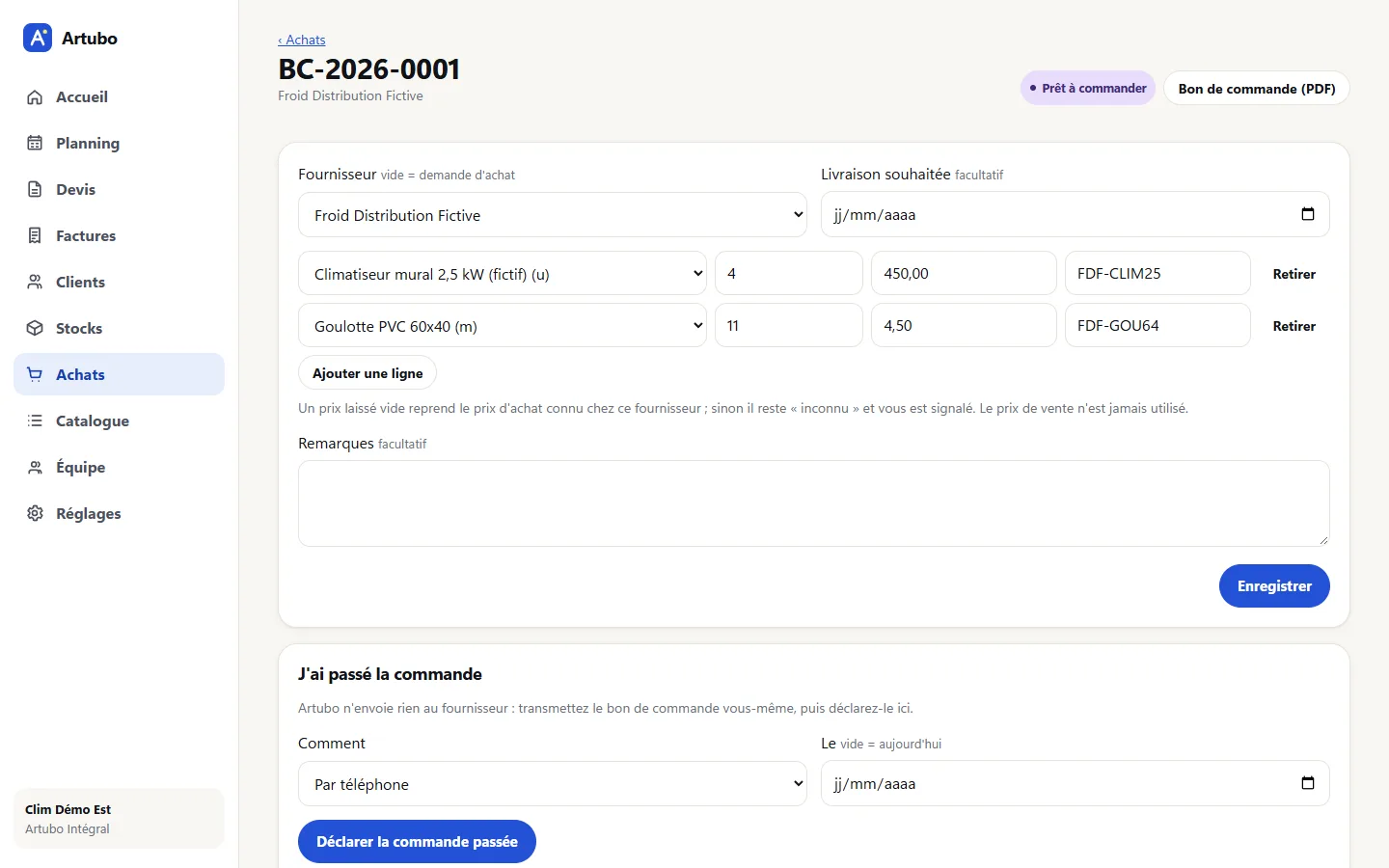Screen dimensions: 1389x868
Task: Click the Artubo logo icon
Action: coord(38,38)
